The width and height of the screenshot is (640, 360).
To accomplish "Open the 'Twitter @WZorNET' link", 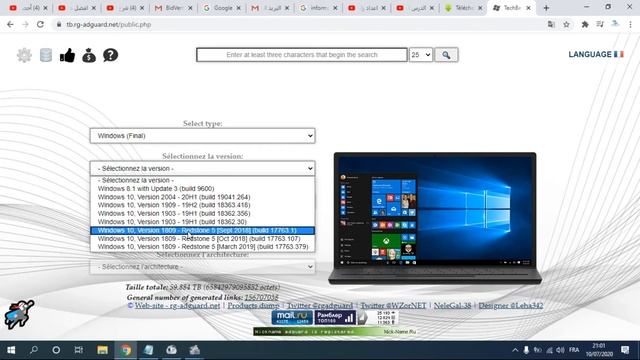I will pos(393,305).
